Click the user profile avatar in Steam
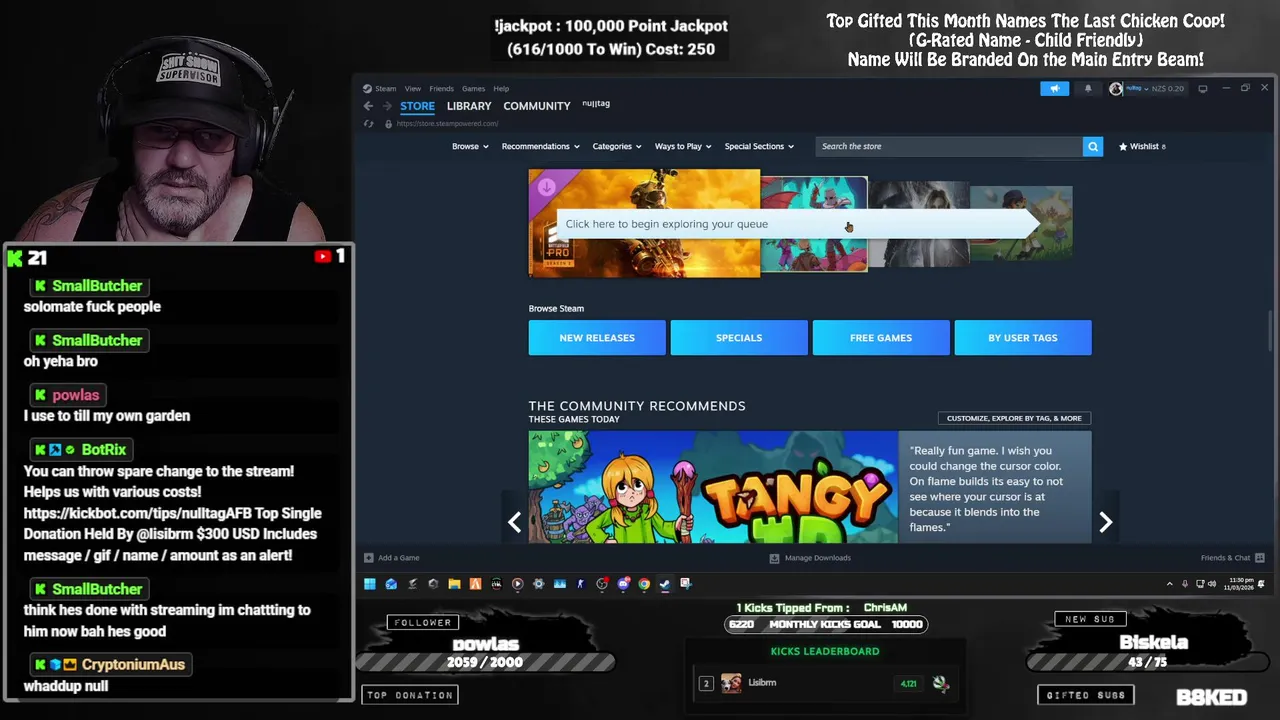This screenshot has width=1280, height=720. click(1116, 88)
